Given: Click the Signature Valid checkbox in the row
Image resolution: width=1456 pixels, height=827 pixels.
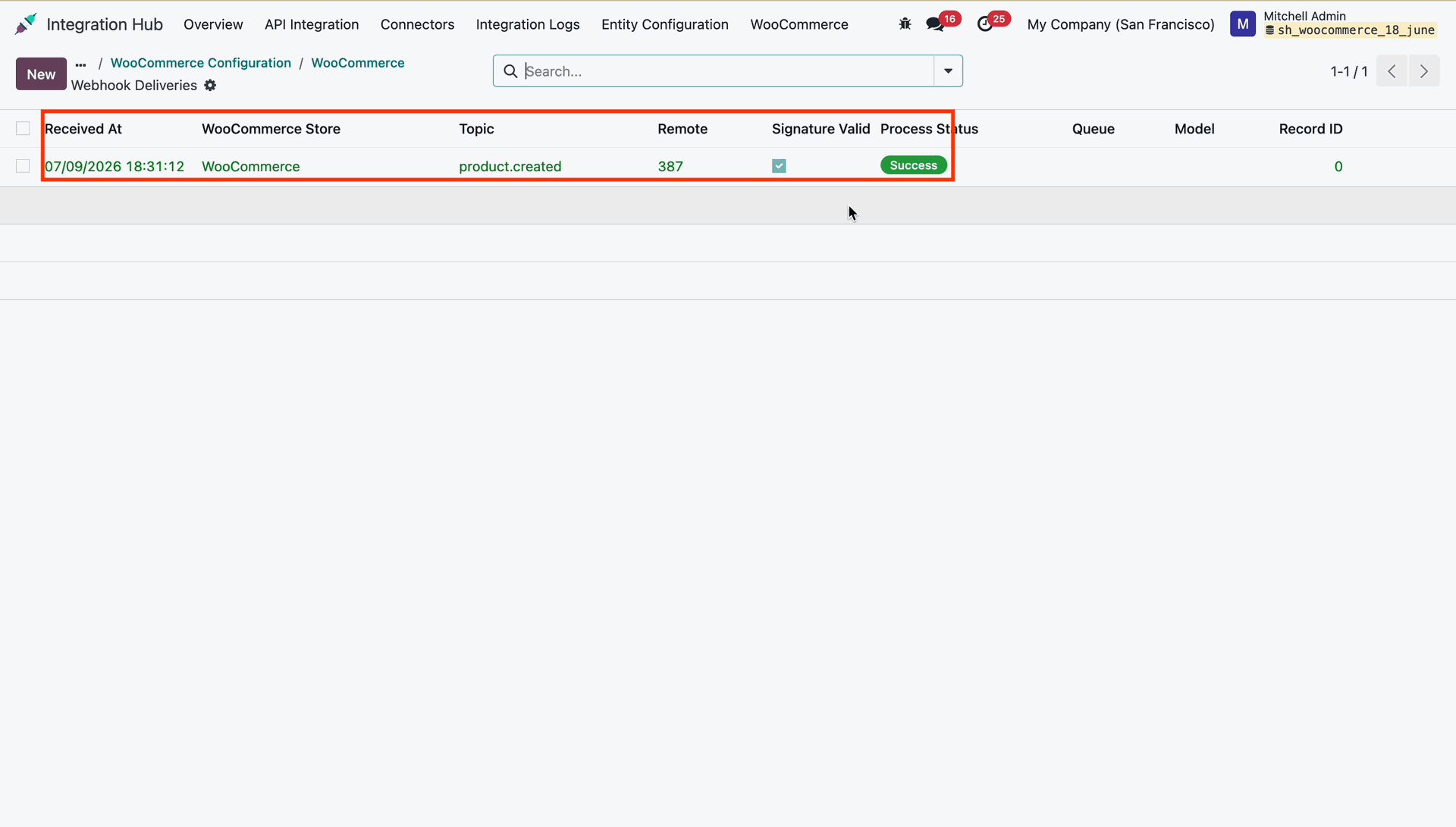Looking at the screenshot, I should pyautogui.click(x=779, y=166).
